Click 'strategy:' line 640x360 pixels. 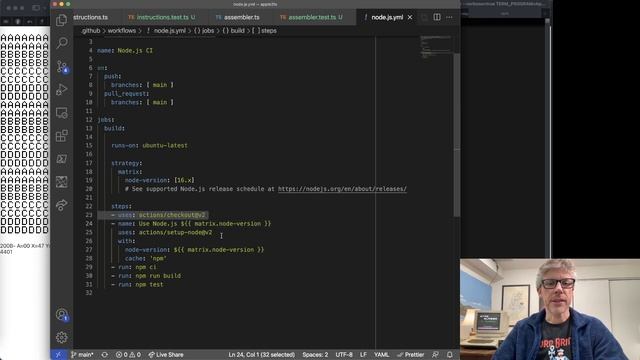(127, 163)
